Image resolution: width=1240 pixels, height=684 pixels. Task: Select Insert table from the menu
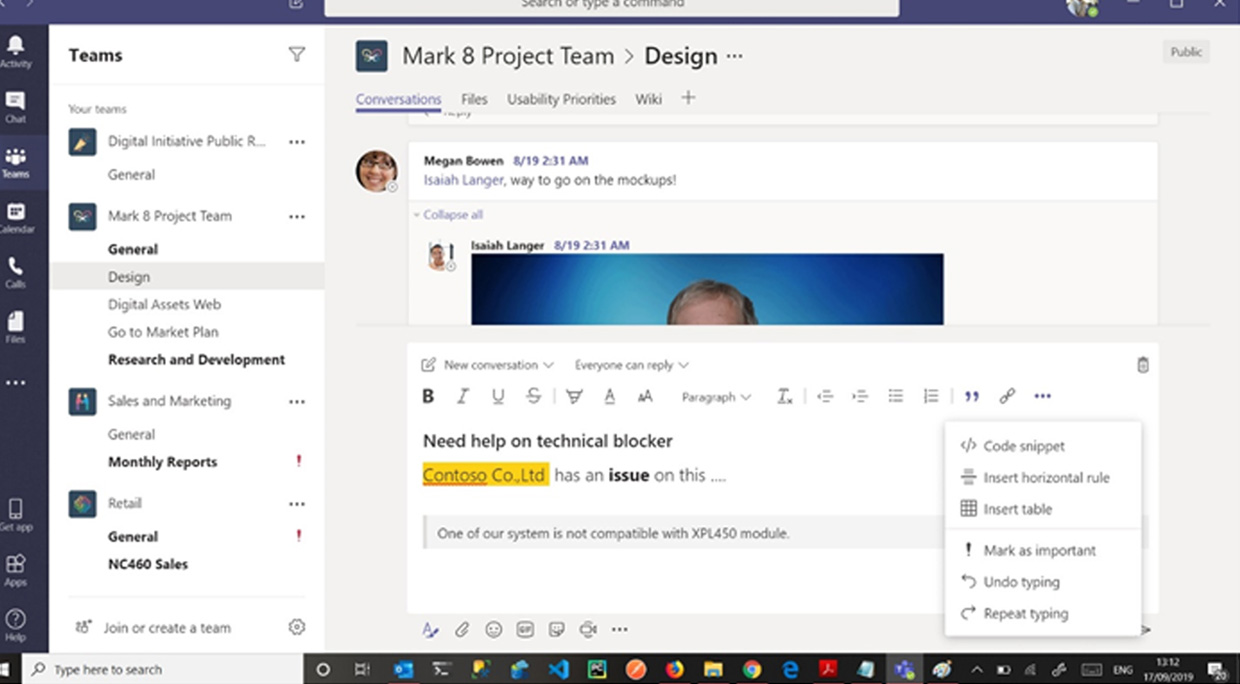pos(1017,509)
